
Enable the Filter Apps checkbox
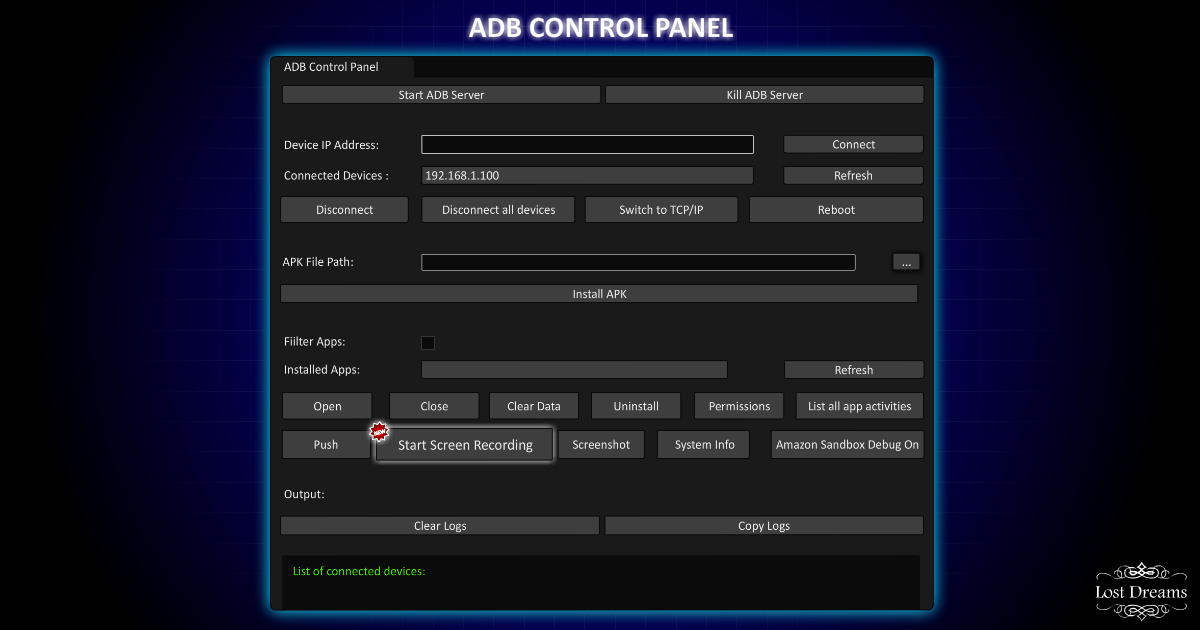[428, 342]
